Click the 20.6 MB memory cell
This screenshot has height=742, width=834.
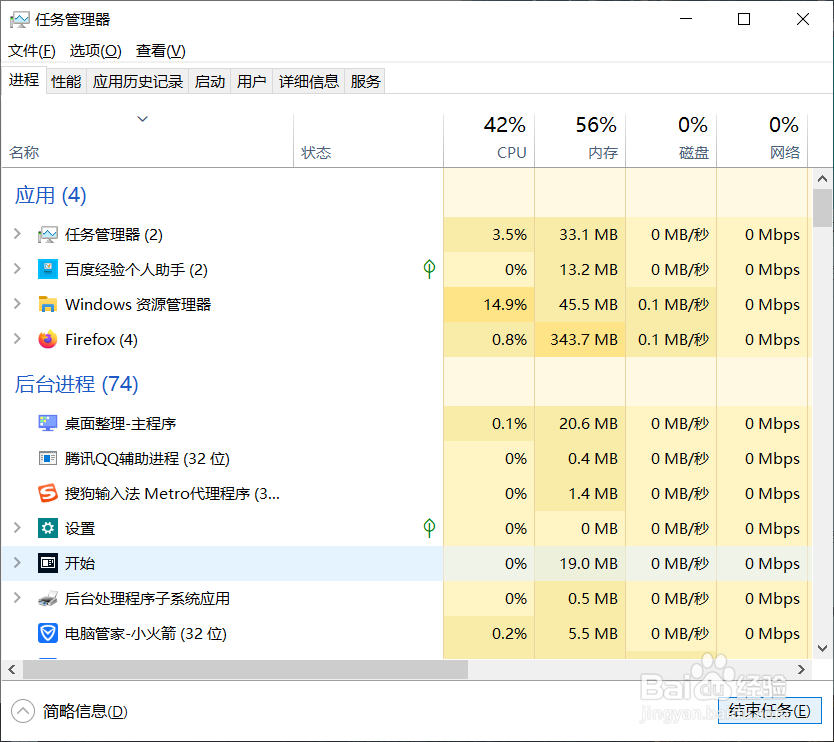pyautogui.click(x=580, y=423)
